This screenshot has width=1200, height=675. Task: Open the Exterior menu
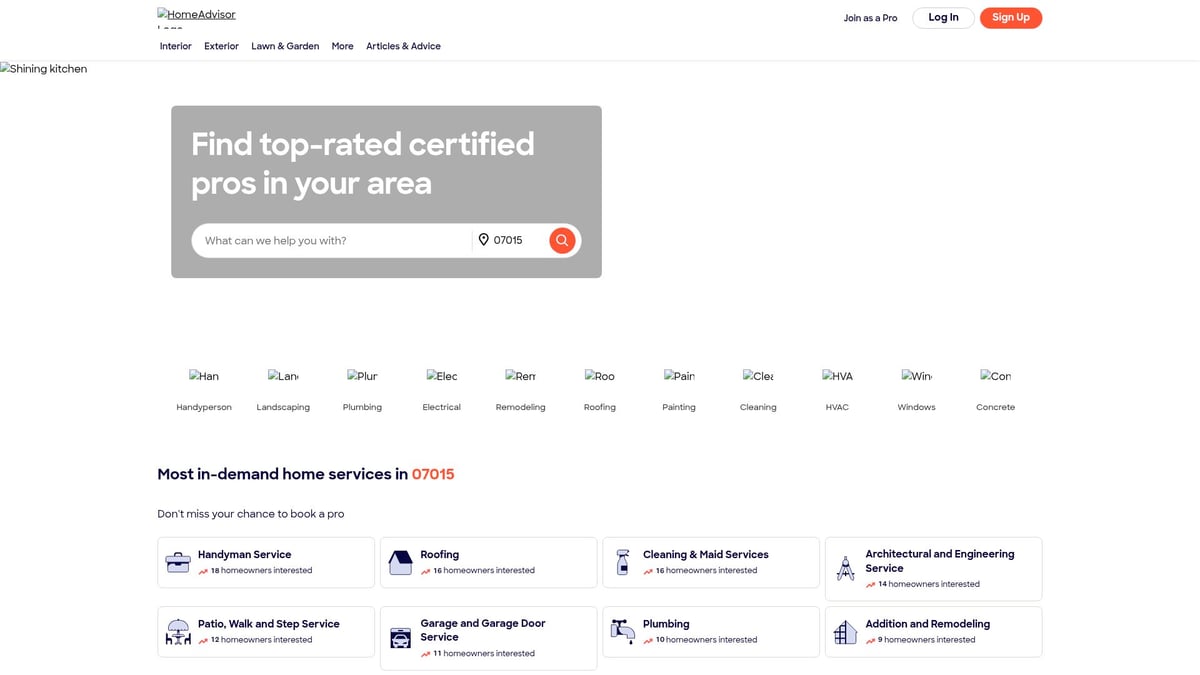[x=221, y=46]
